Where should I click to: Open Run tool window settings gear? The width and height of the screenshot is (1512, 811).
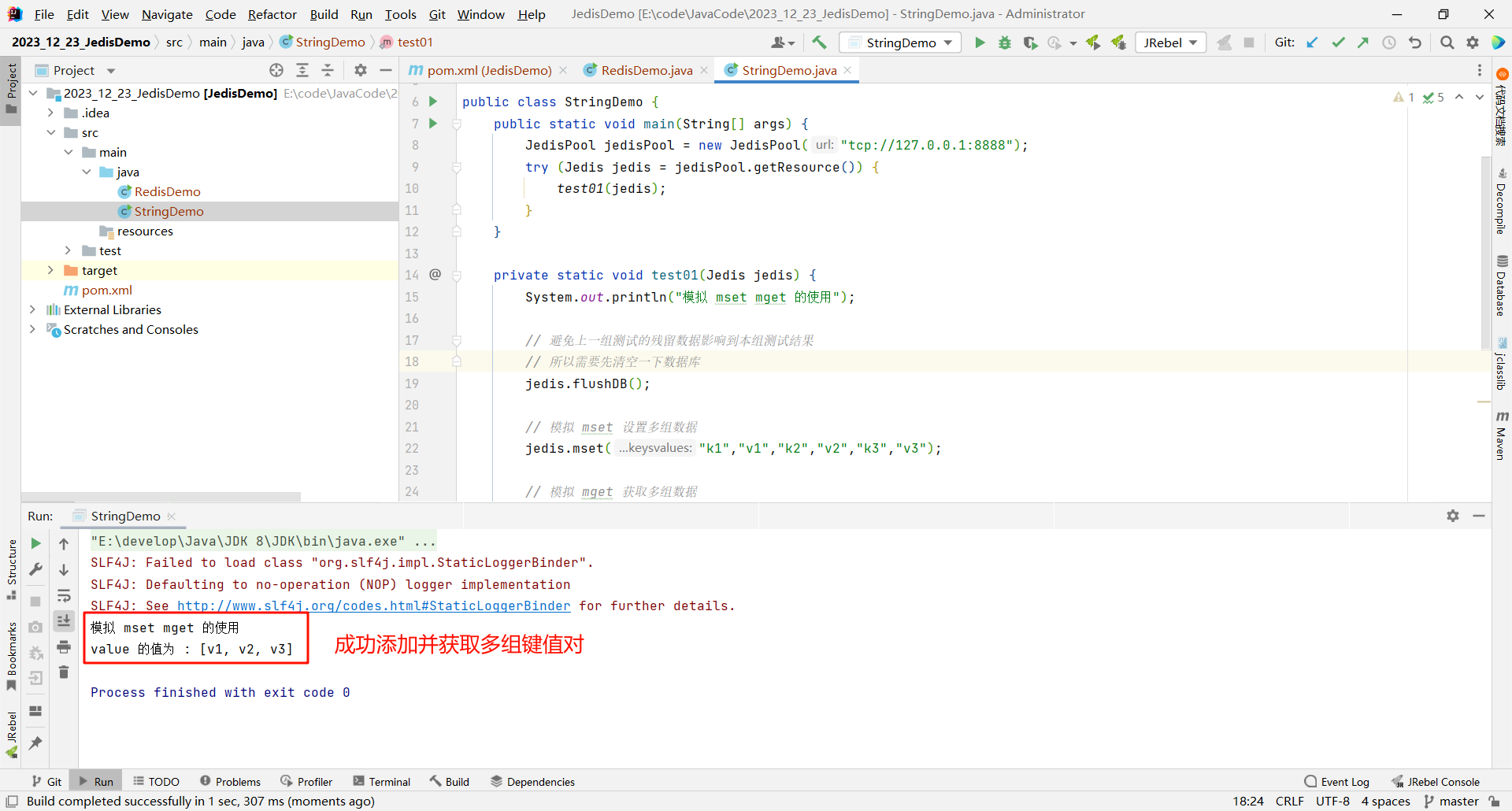click(x=1453, y=516)
